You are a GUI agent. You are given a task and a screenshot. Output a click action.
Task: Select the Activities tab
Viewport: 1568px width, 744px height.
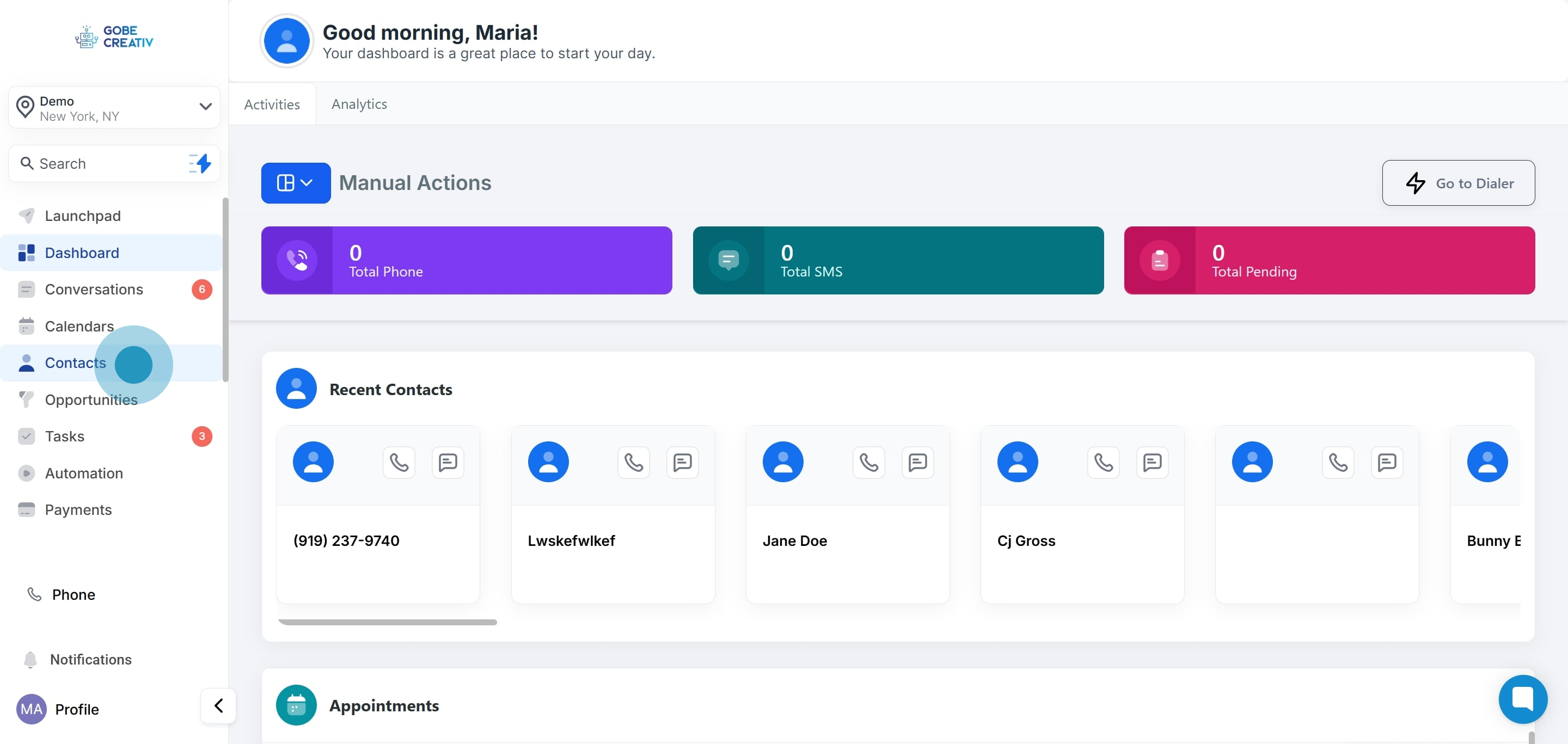tap(272, 104)
